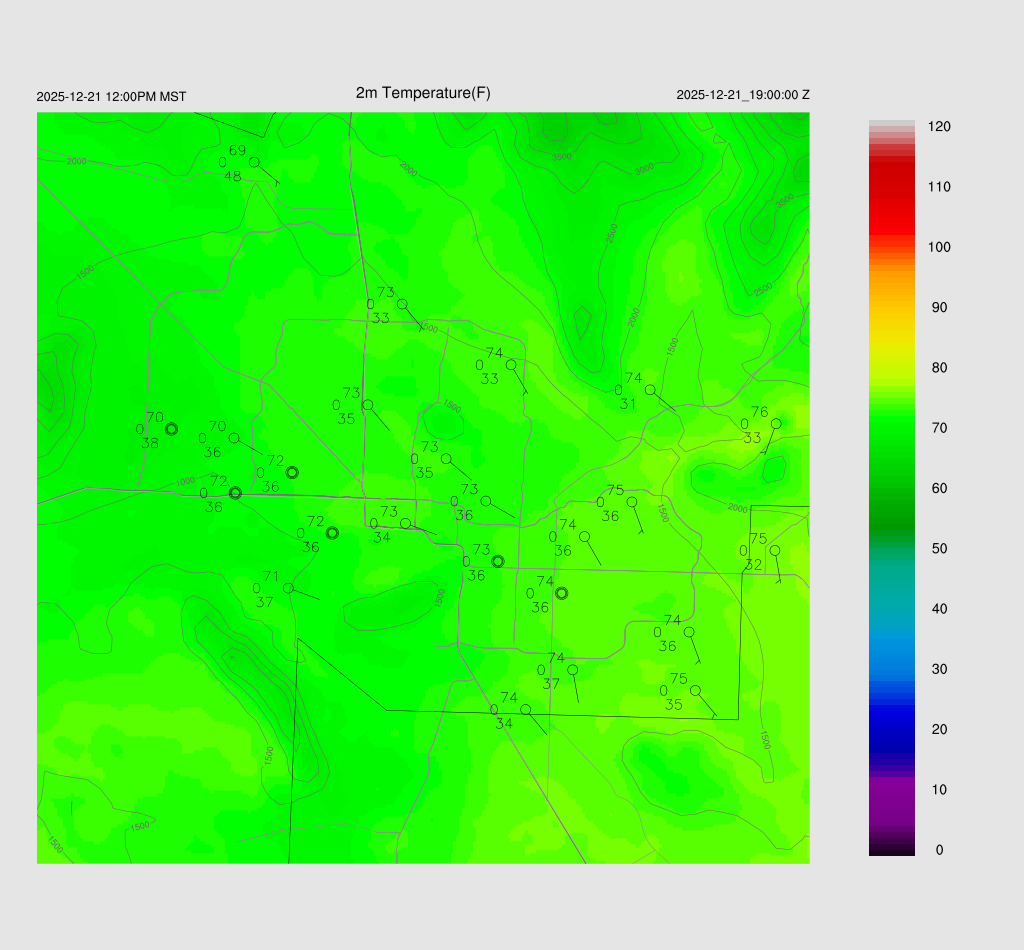Click the 2m Temperature(F) map title
This screenshot has height=950, width=1024.
pyautogui.click(x=423, y=93)
